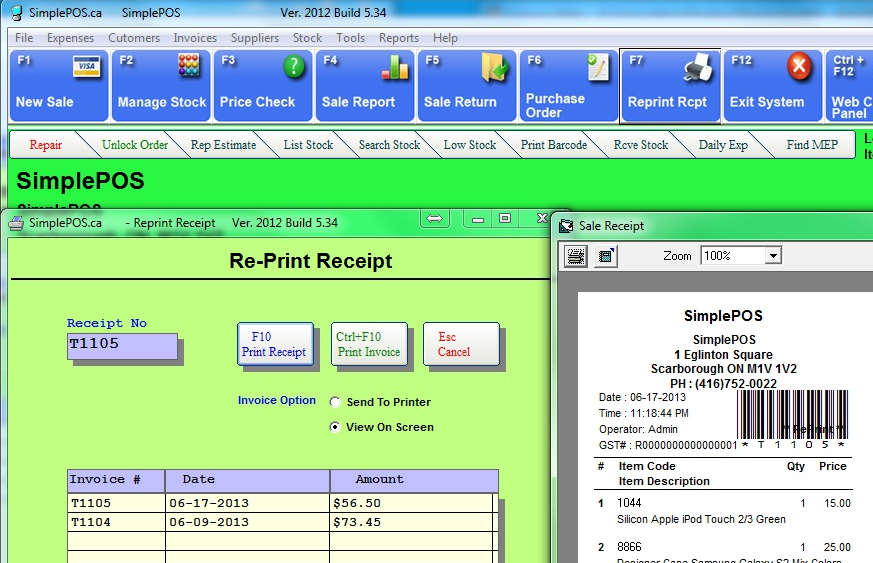Click Reprint Rcpt F7 tile
The image size is (873, 563).
tap(670, 85)
